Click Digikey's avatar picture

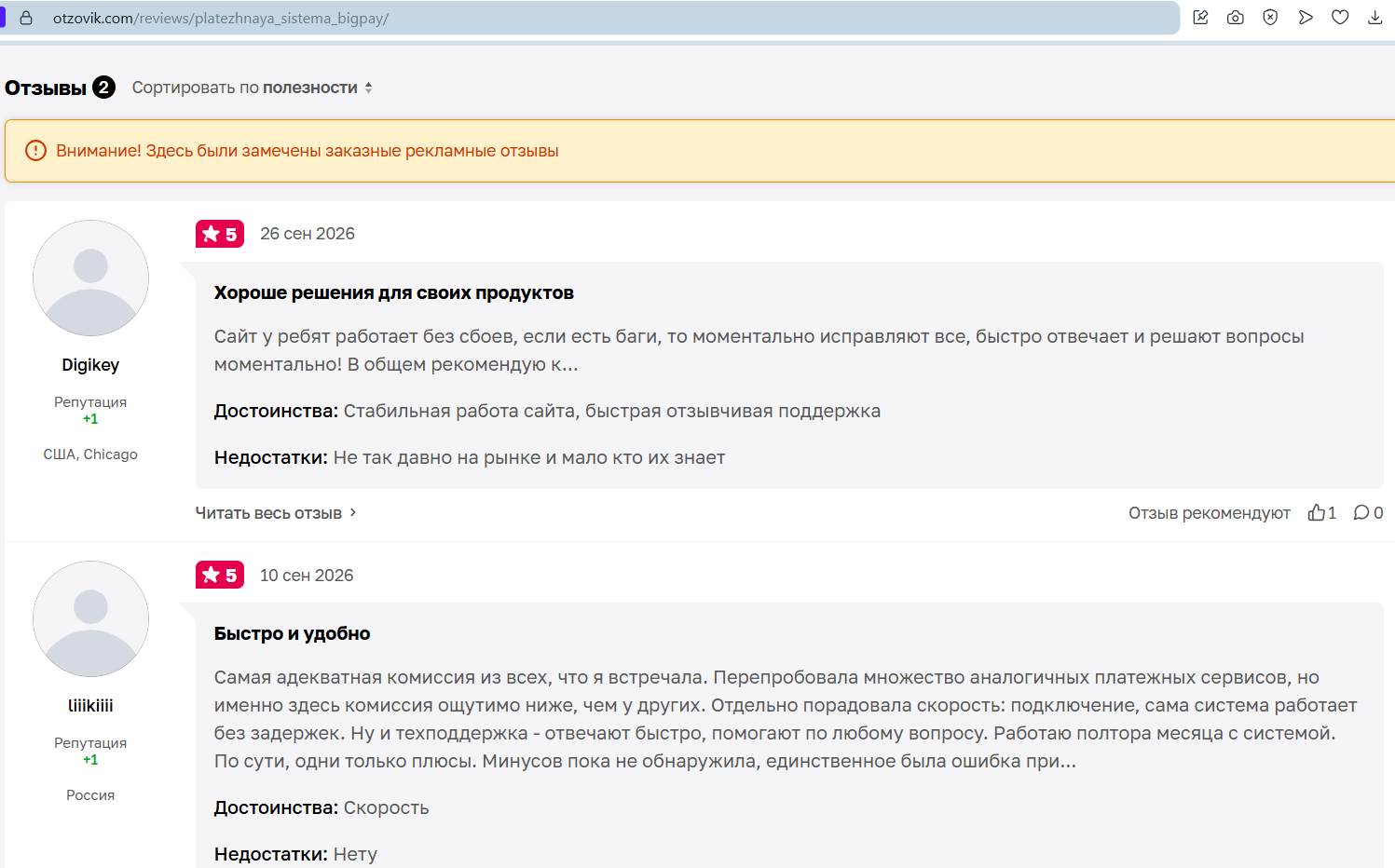(x=90, y=278)
